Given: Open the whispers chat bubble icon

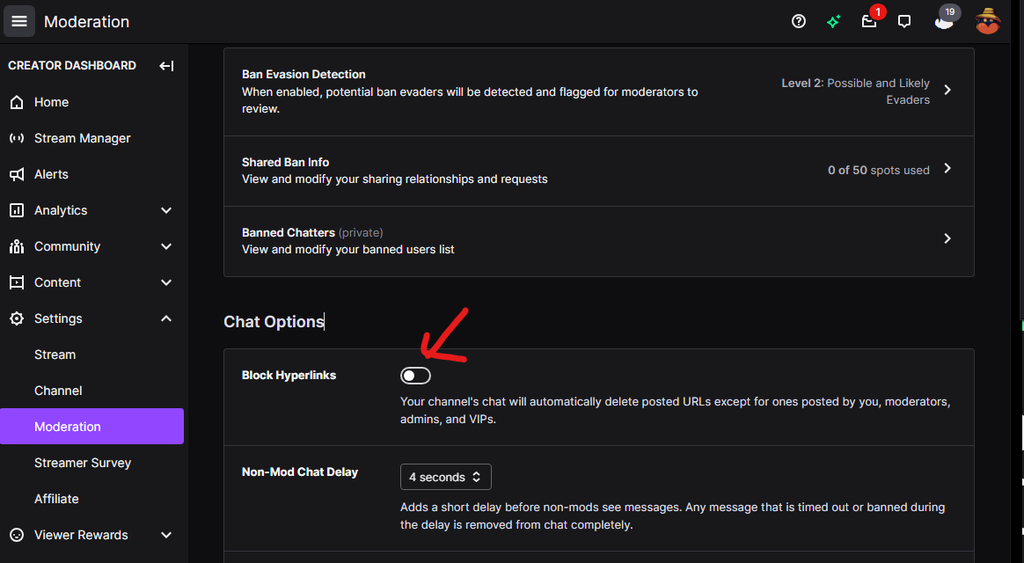Looking at the screenshot, I should pos(904,21).
